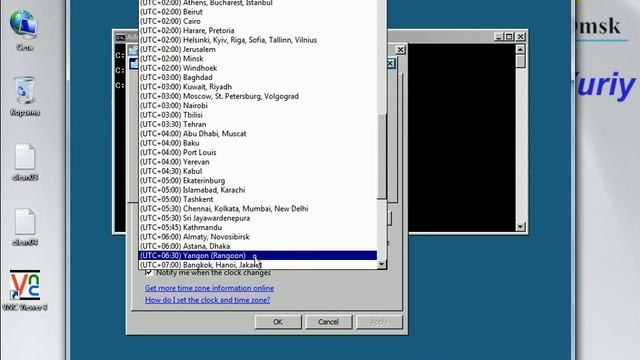Screen dimensions: 640x360
Task: Select (UTC+05:00) Ekaterinburg
Action: point(258,180)
